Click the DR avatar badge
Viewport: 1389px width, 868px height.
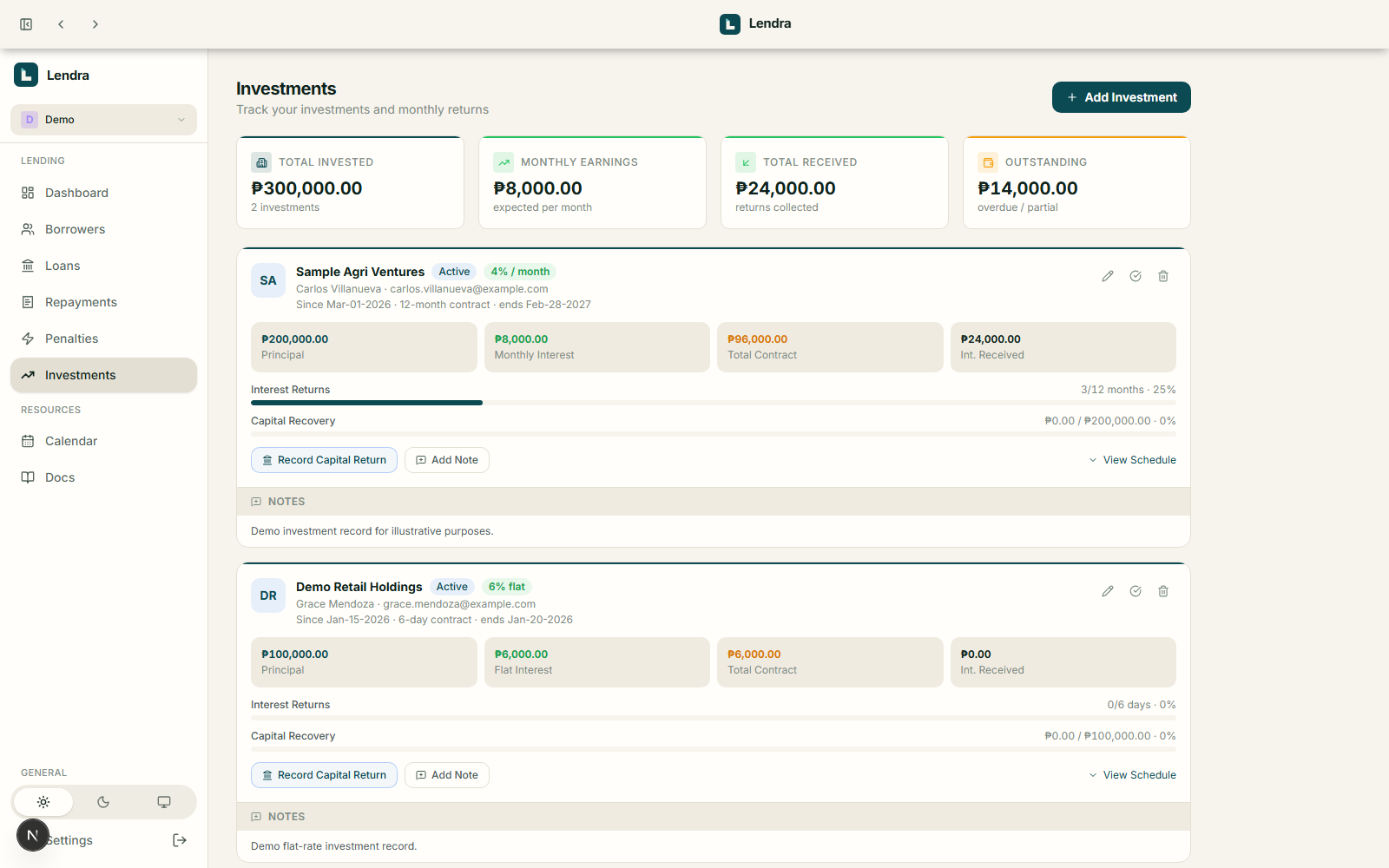[x=268, y=595]
